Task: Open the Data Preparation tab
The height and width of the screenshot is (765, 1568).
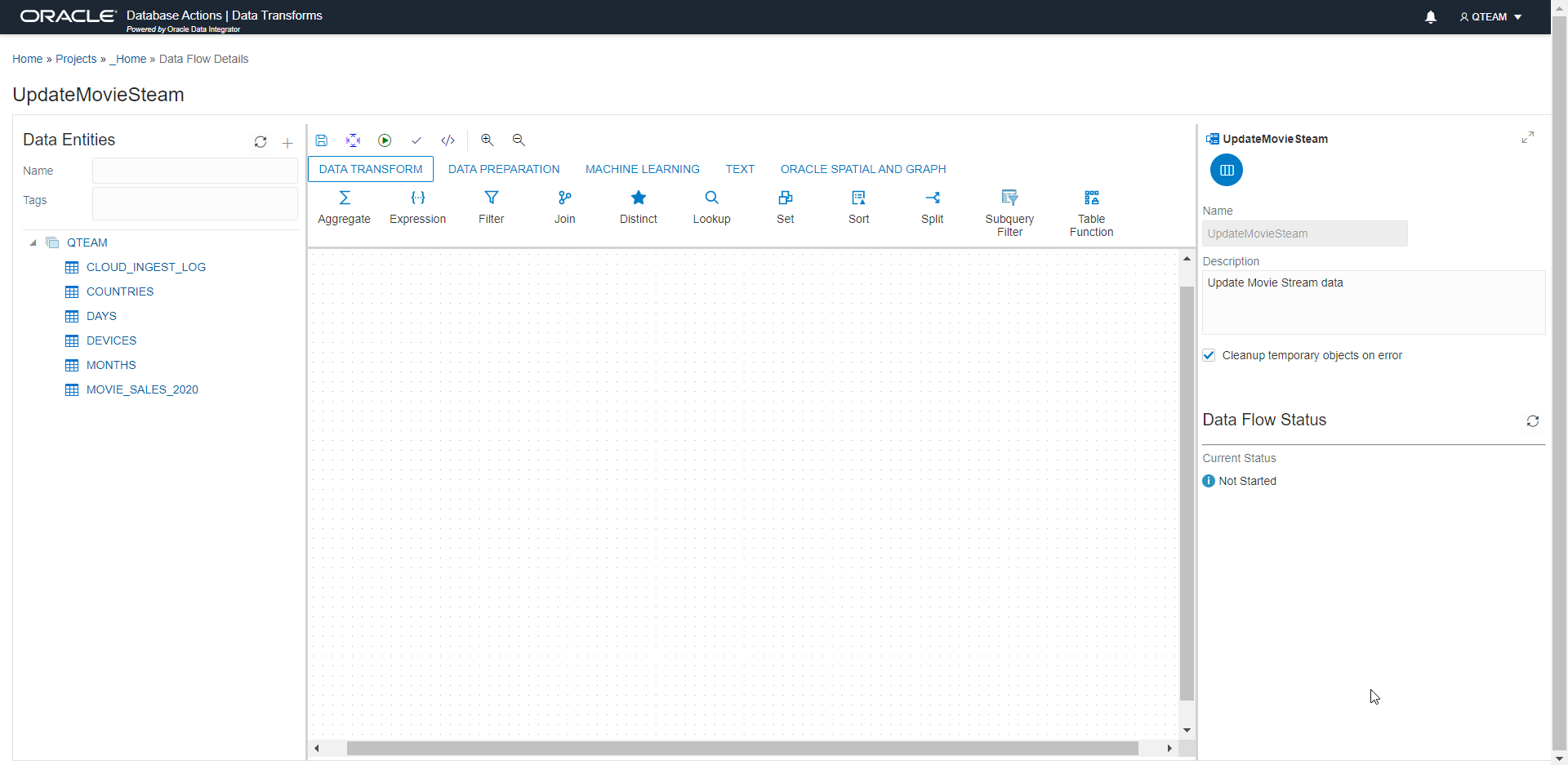Action: [504, 169]
